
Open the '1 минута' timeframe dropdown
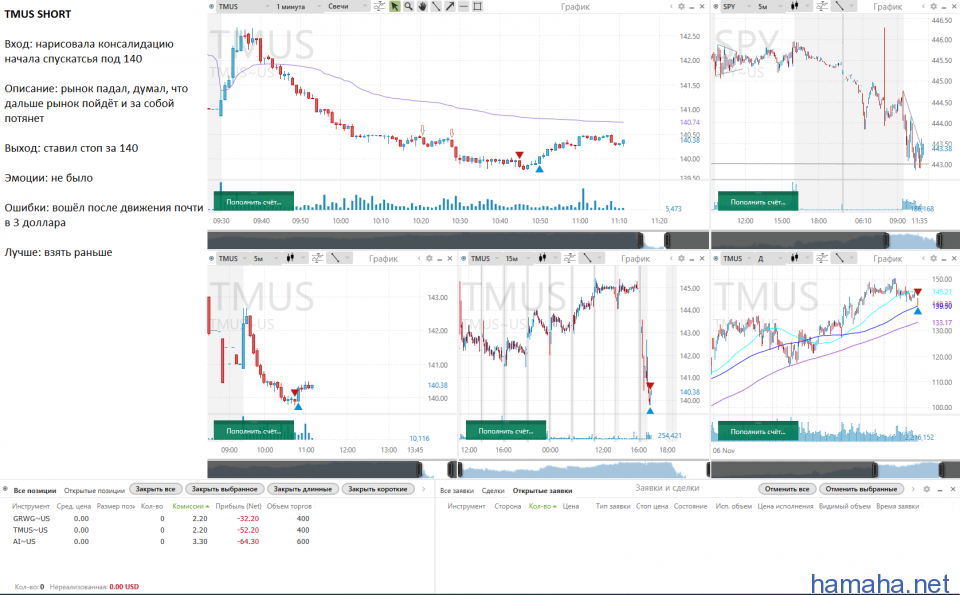pyautogui.click(x=299, y=6)
